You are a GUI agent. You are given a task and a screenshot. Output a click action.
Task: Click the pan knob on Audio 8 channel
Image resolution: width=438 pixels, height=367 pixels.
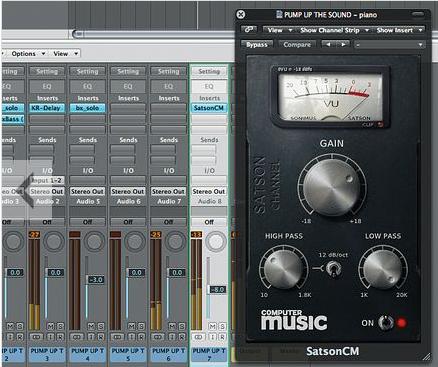click(216, 241)
